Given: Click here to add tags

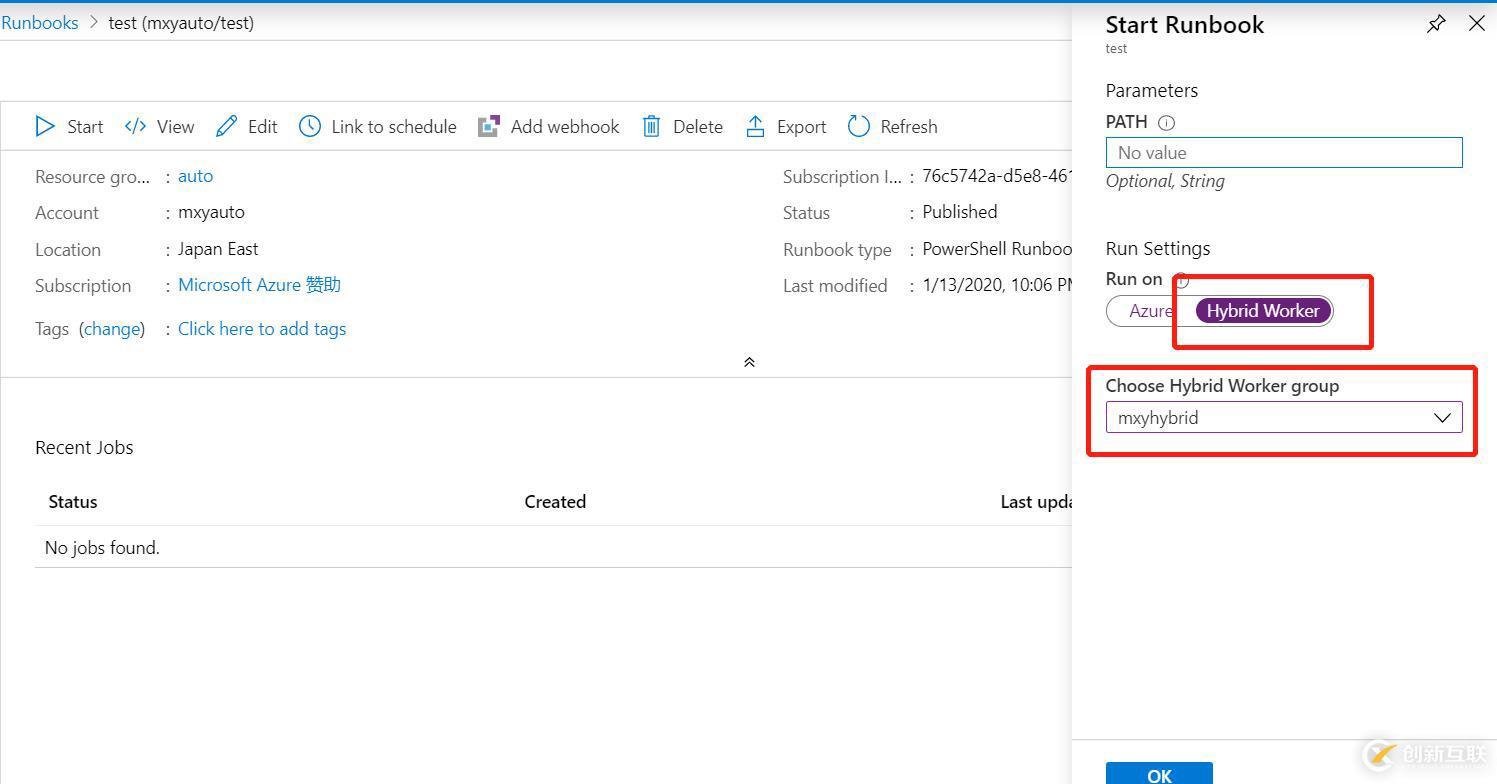Looking at the screenshot, I should pos(262,328).
